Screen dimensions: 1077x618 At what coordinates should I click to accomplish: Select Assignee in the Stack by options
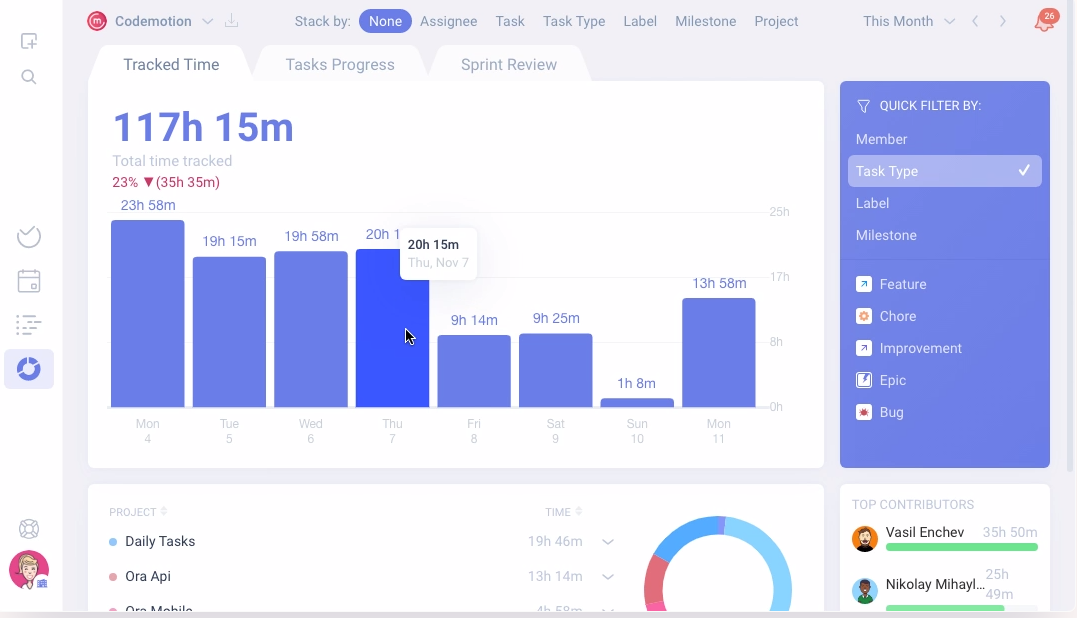pyautogui.click(x=448, y=21)
